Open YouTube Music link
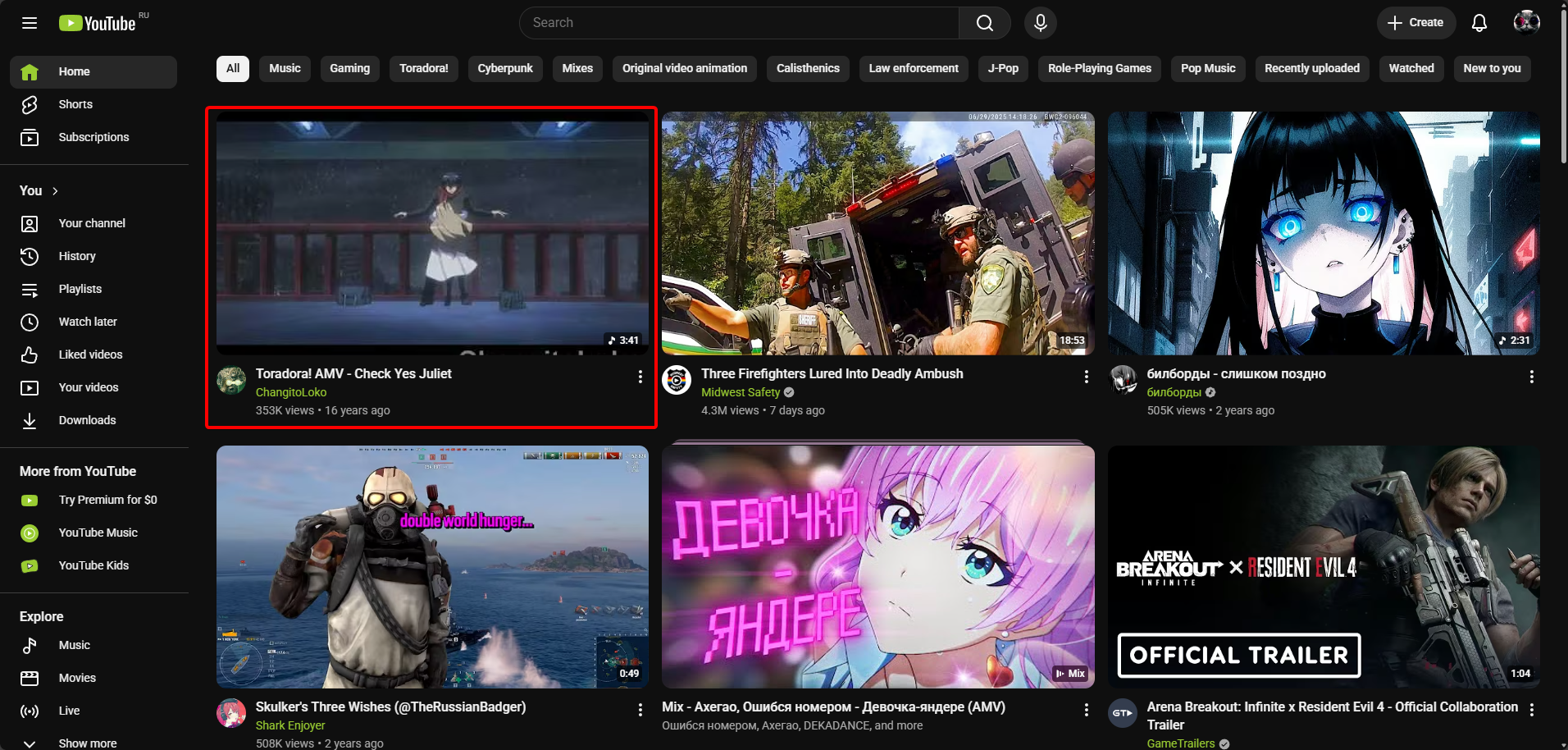1568x750 pixels. [93, 533]
